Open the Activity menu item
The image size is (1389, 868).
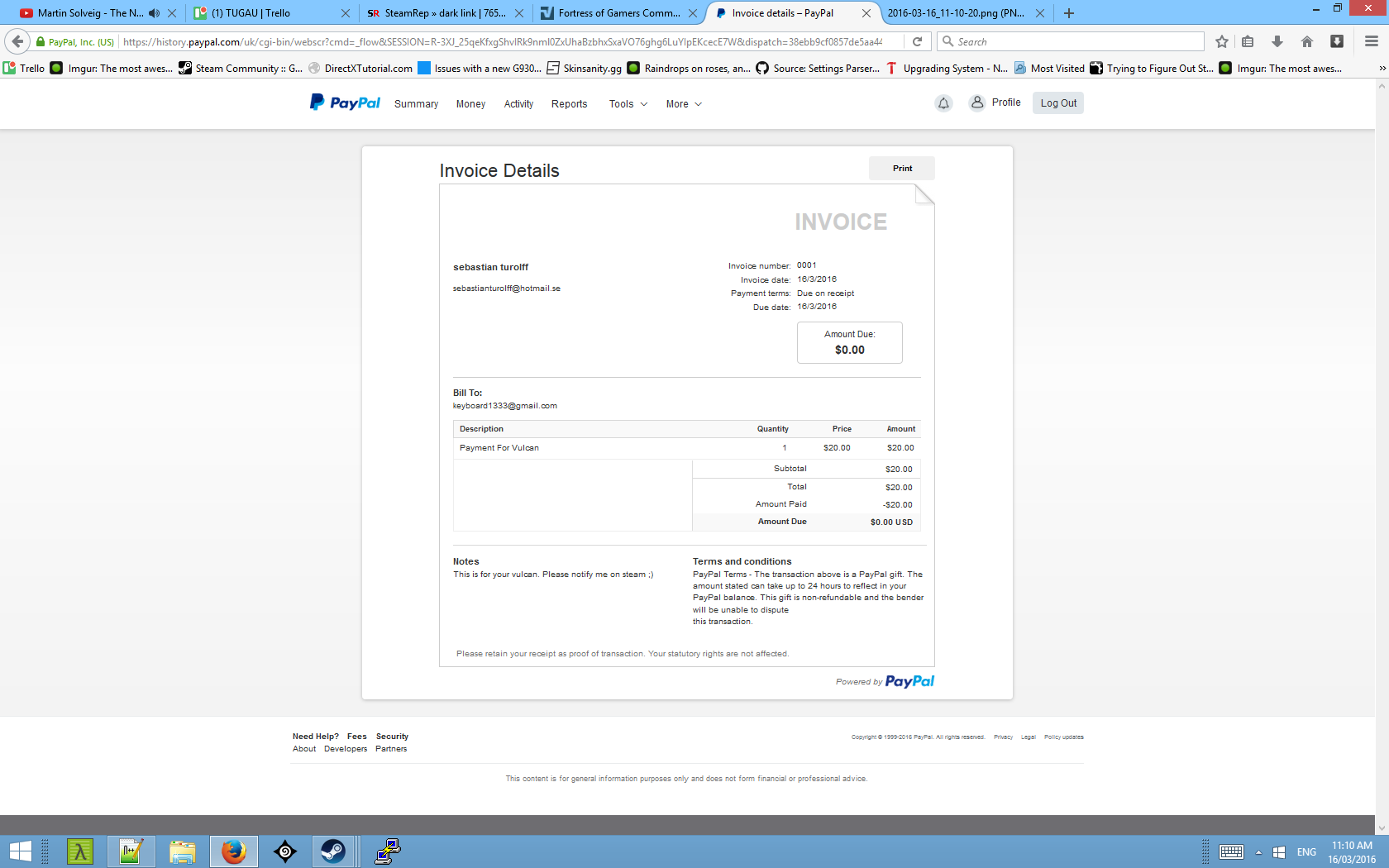[x=518, y=104]
